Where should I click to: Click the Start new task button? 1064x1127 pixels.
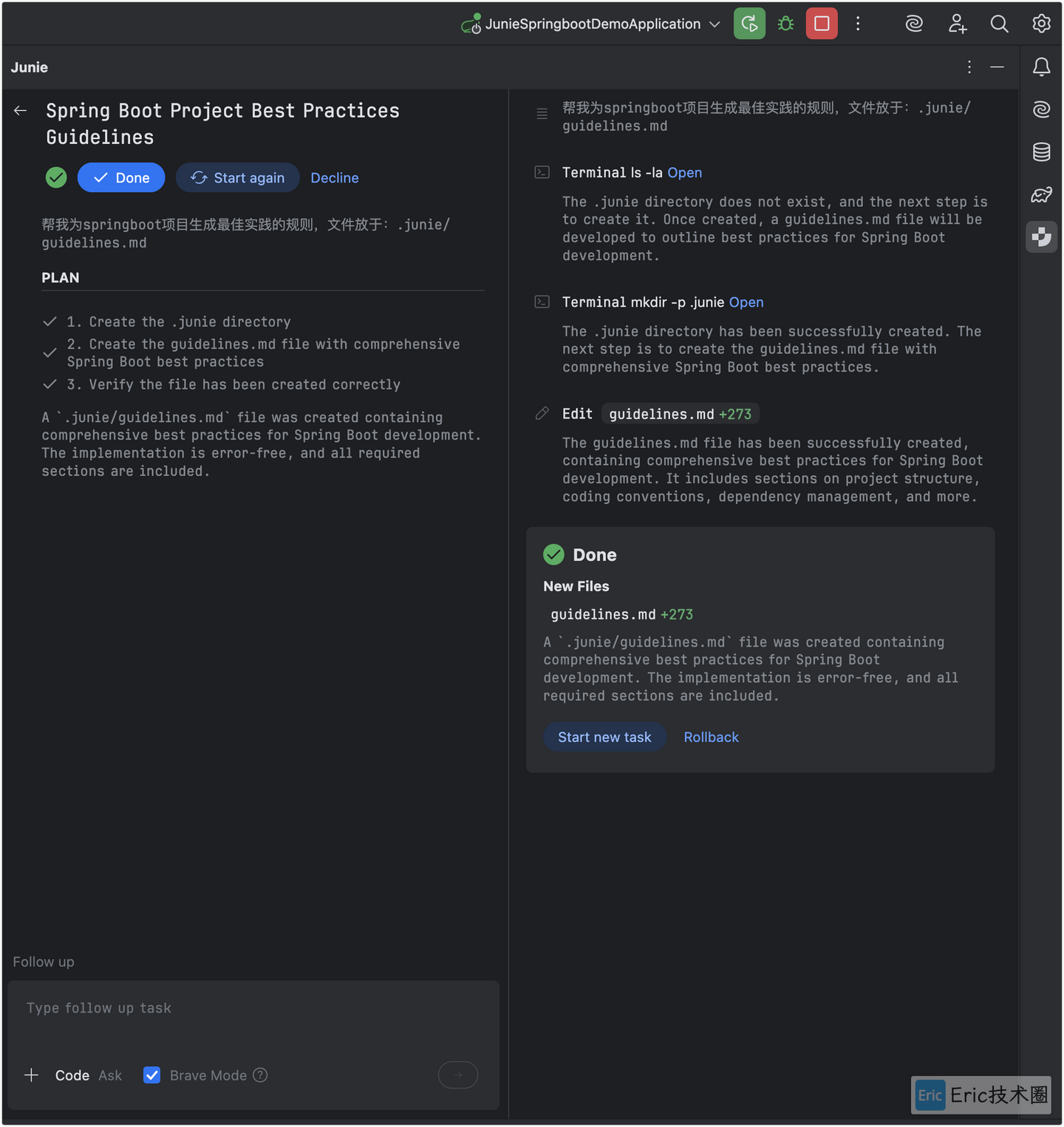pyautogui.click(x=604, y=737)
